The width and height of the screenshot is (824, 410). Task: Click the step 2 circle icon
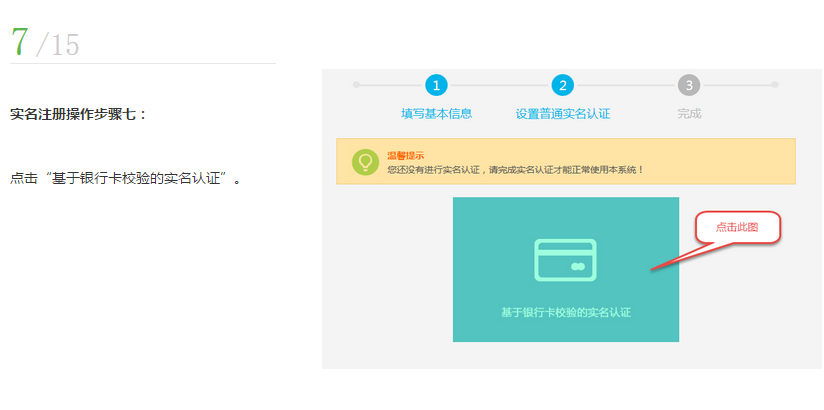(x=562, y=85)
